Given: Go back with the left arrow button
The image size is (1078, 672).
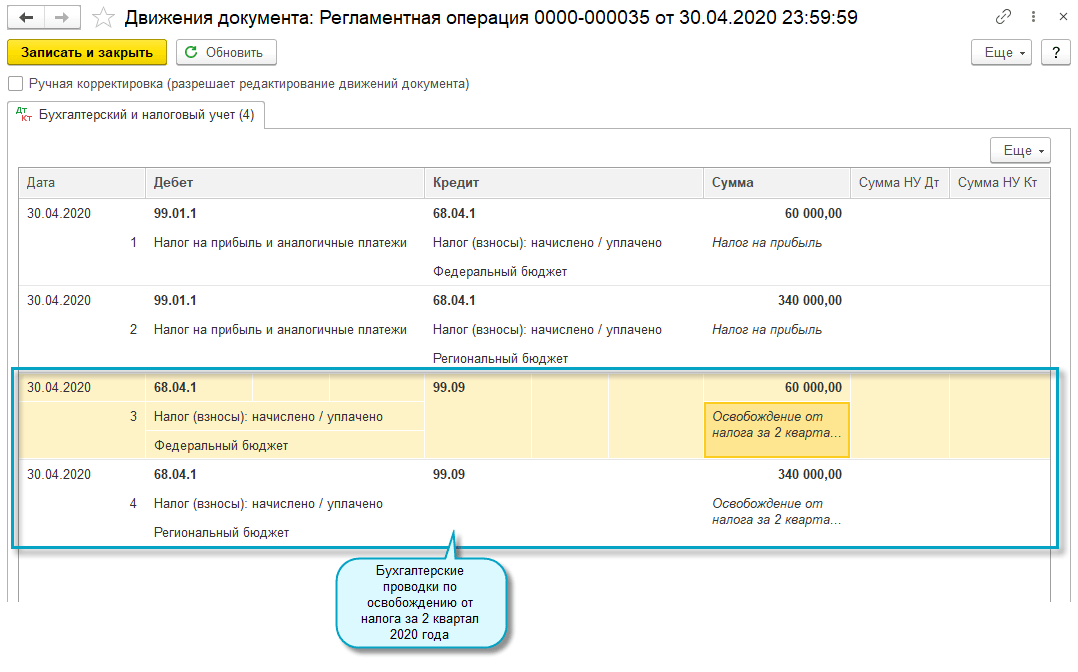Looking at the screenshot, I should click(x=26, y=18).
